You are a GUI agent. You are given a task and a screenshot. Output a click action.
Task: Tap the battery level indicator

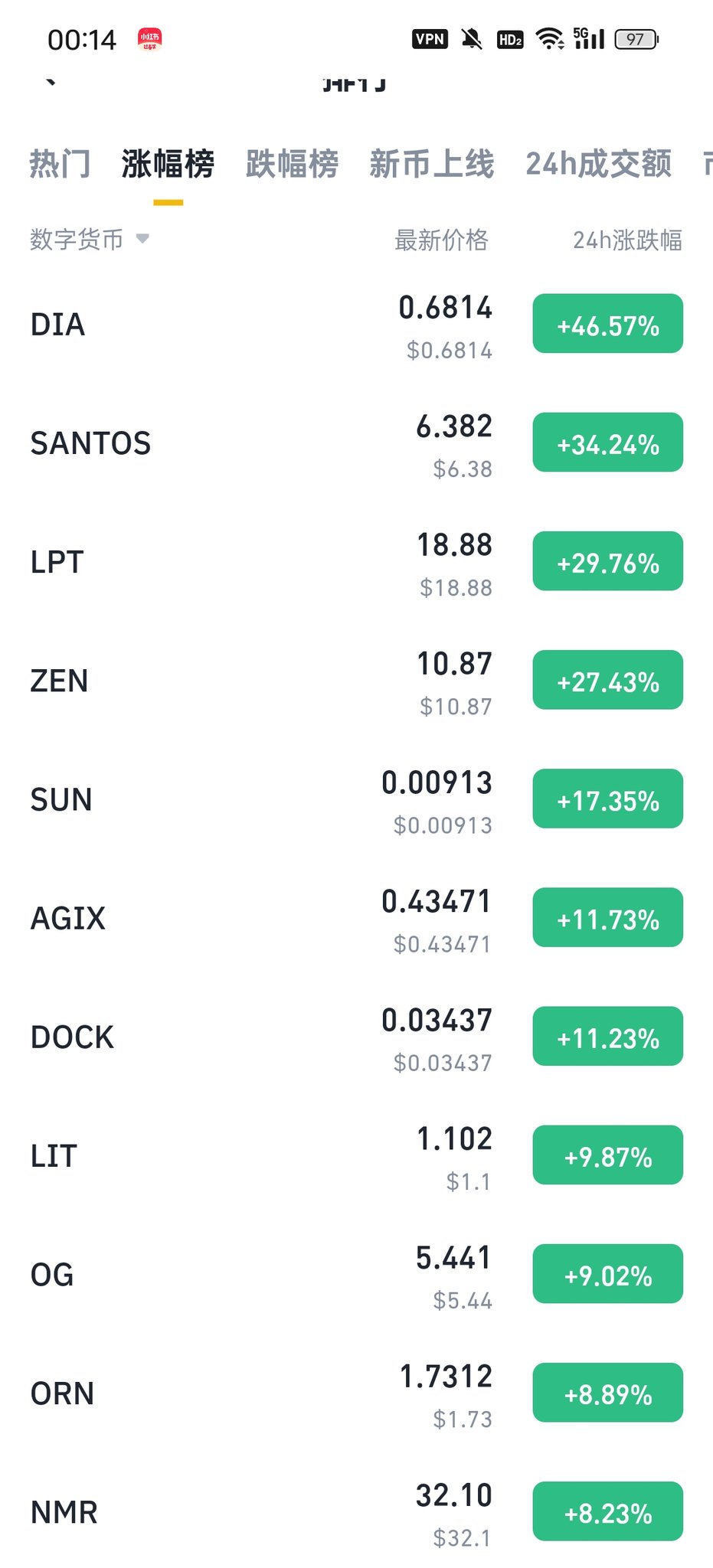click(x=636, y=39)
